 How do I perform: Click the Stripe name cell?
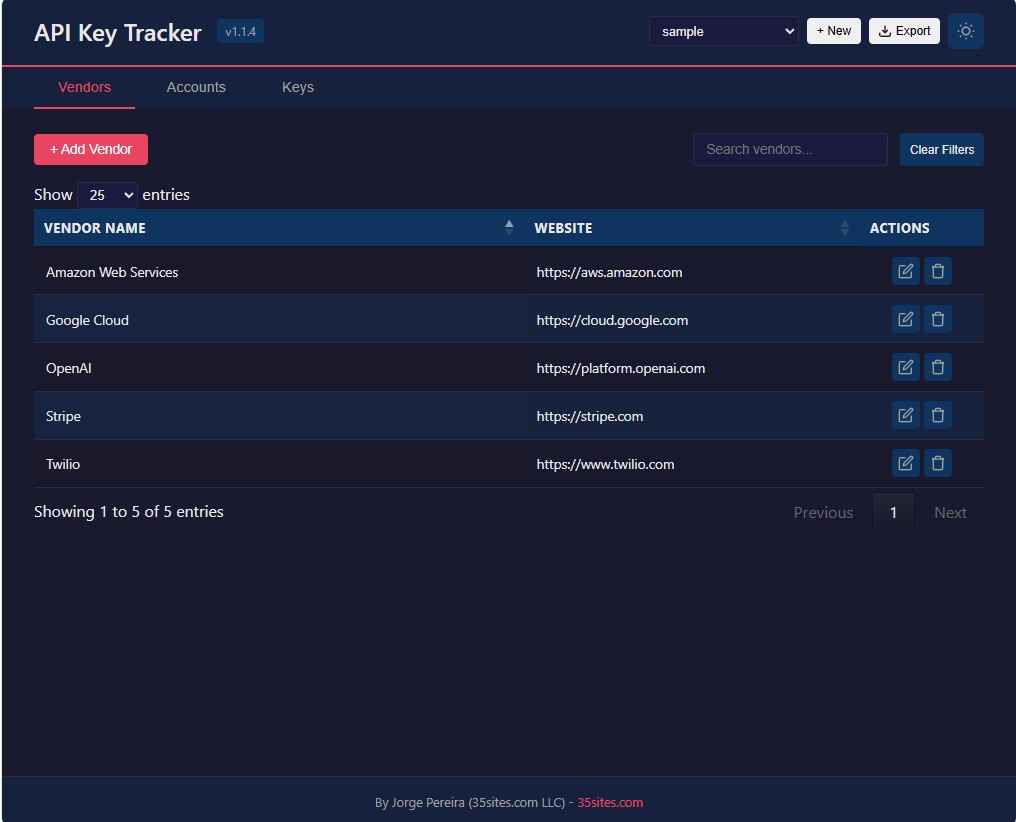(281, 415)
